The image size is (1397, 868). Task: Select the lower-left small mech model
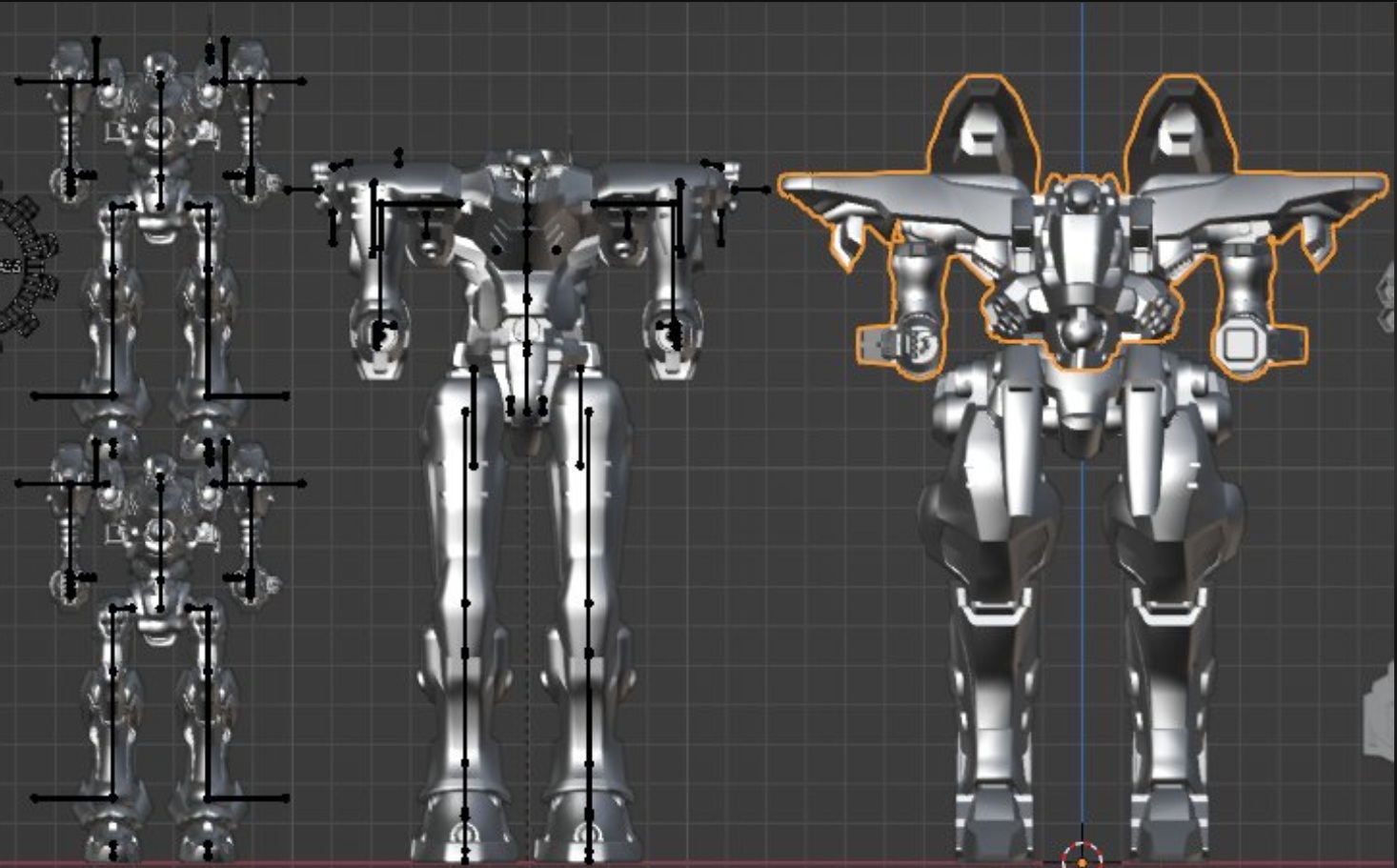pyautogui.click(x=159, y=648)
